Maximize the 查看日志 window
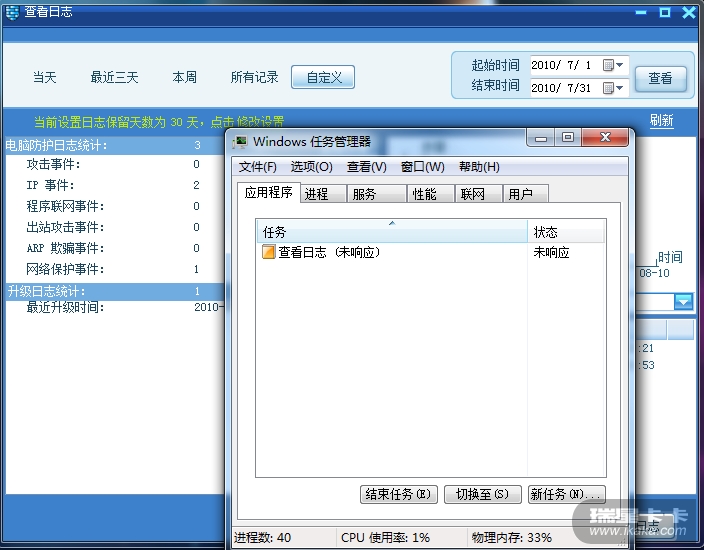Screen dimensions: 704x550 pos(665,12)
